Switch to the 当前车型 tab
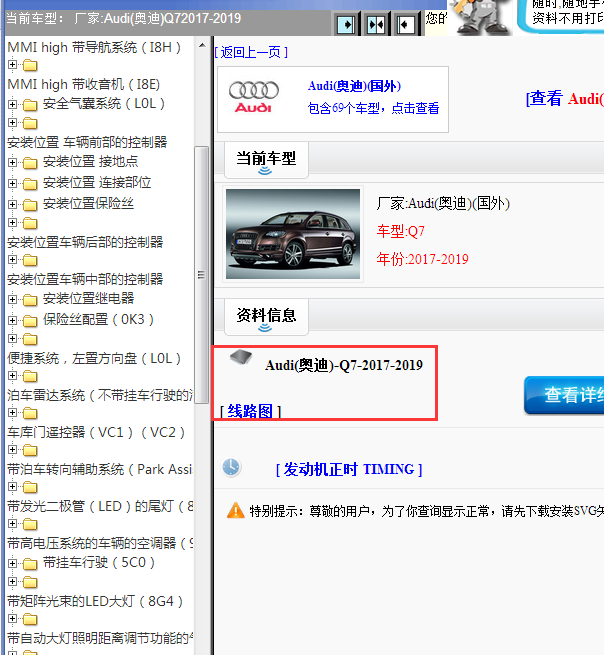This screenshot has height=655, width=604. click(x=266, y=160)
